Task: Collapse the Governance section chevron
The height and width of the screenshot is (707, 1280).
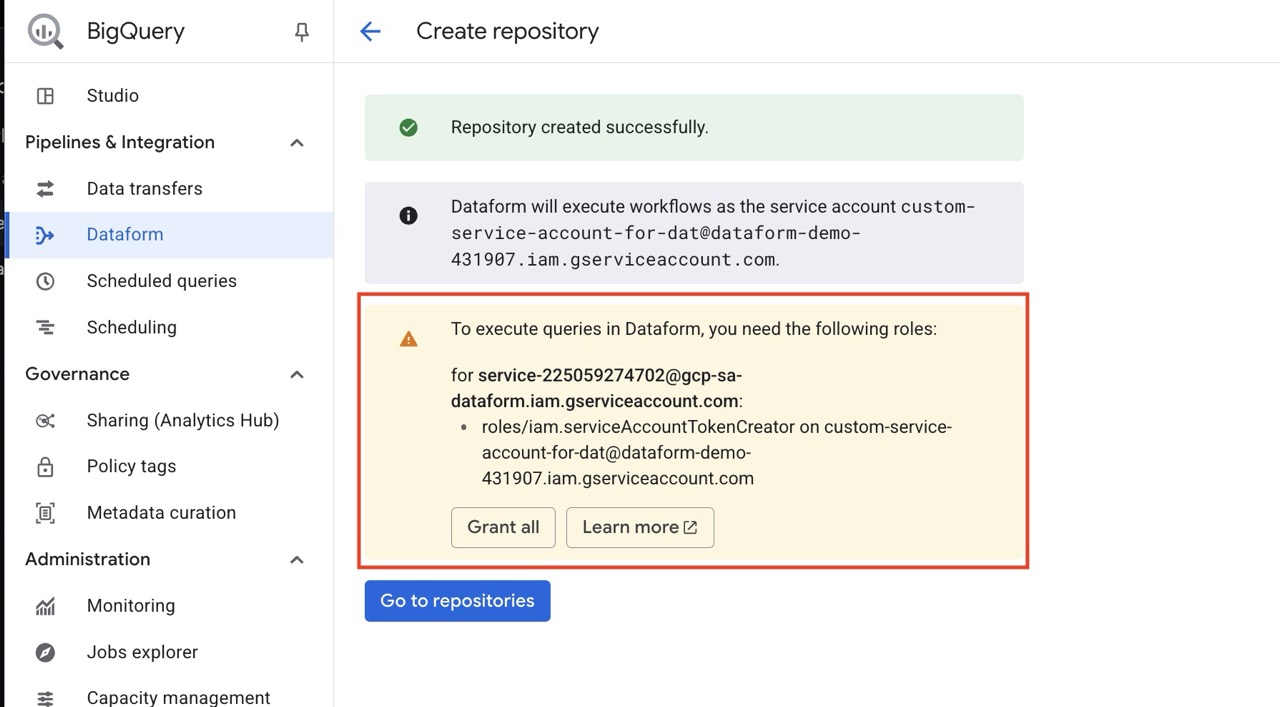Action: pos(297,374)
